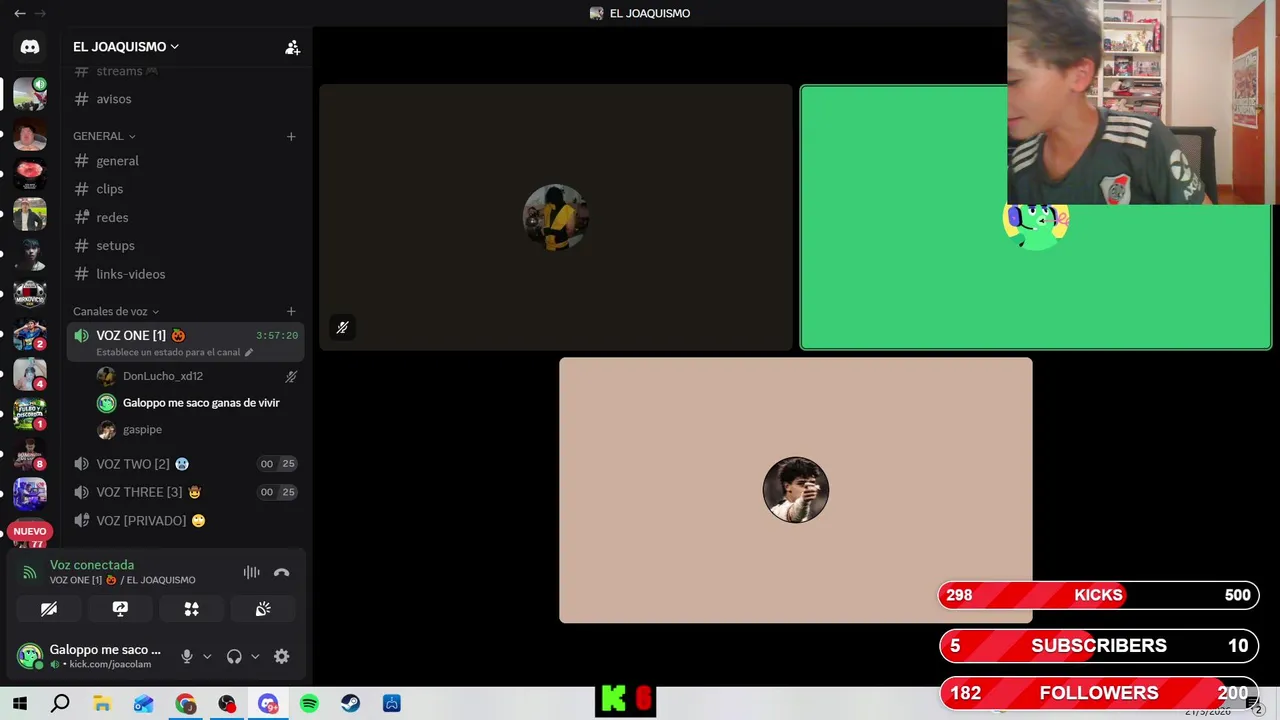1280x720 pixels.
Task: Open the green Kick K taskbar icon
Action: (613, 700)
